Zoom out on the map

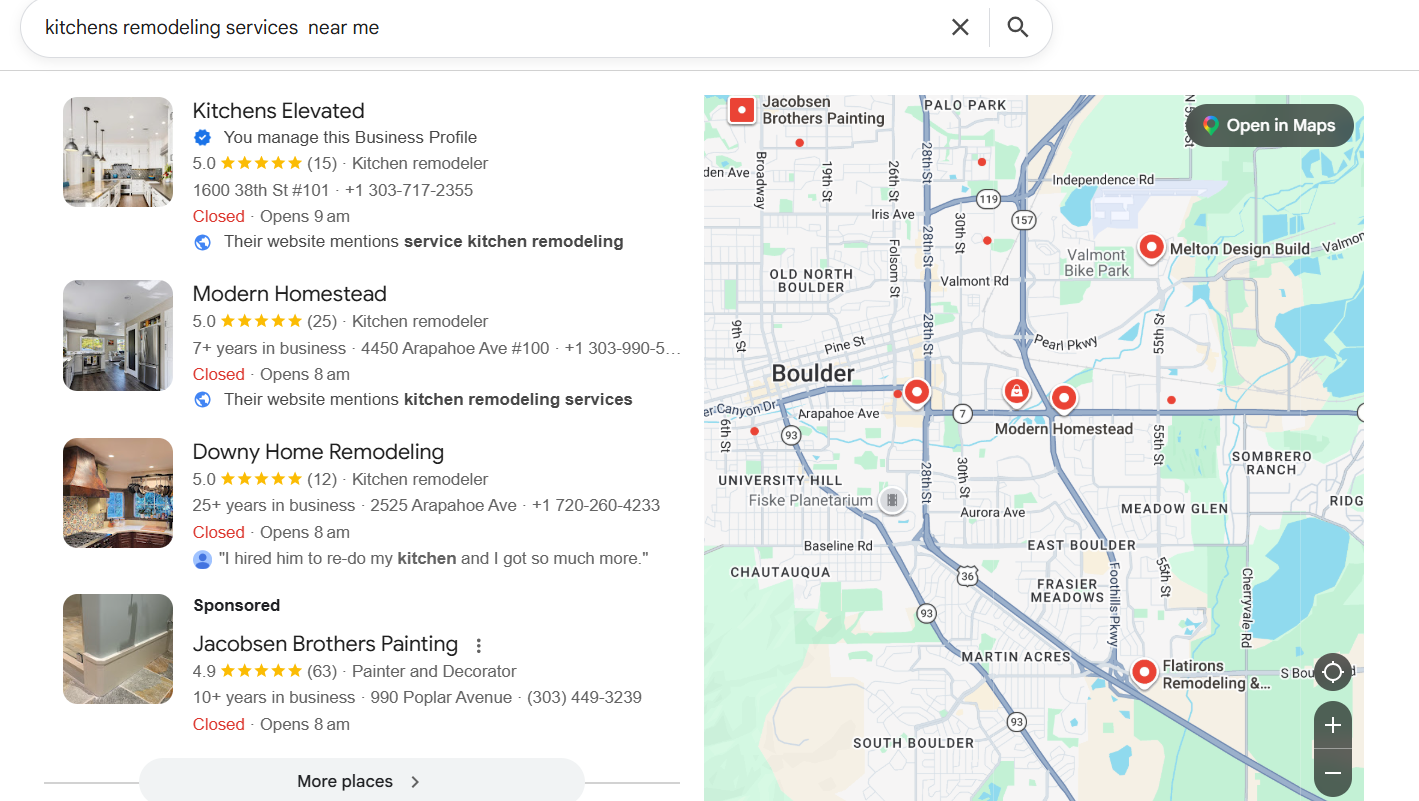1333,773
